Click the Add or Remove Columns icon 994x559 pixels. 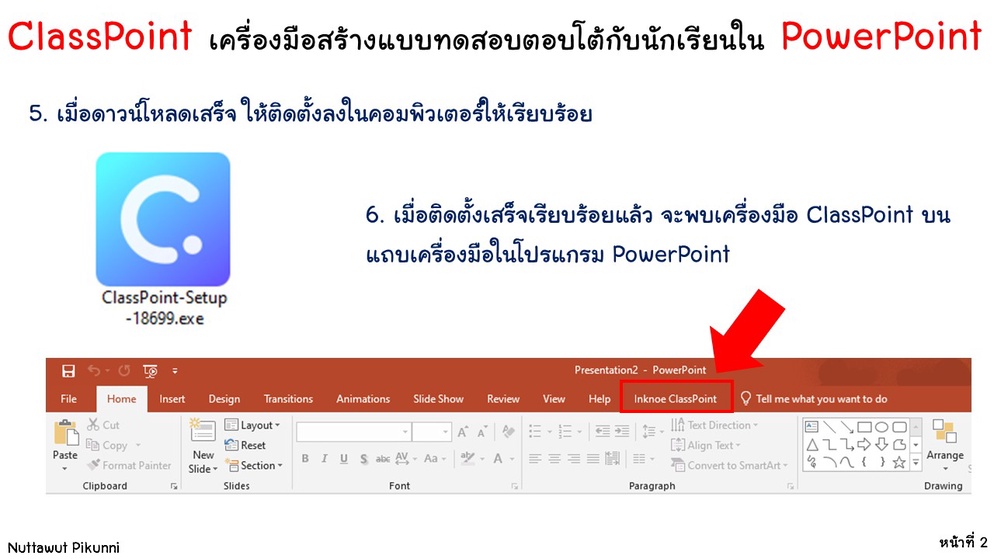pos(639,458)
